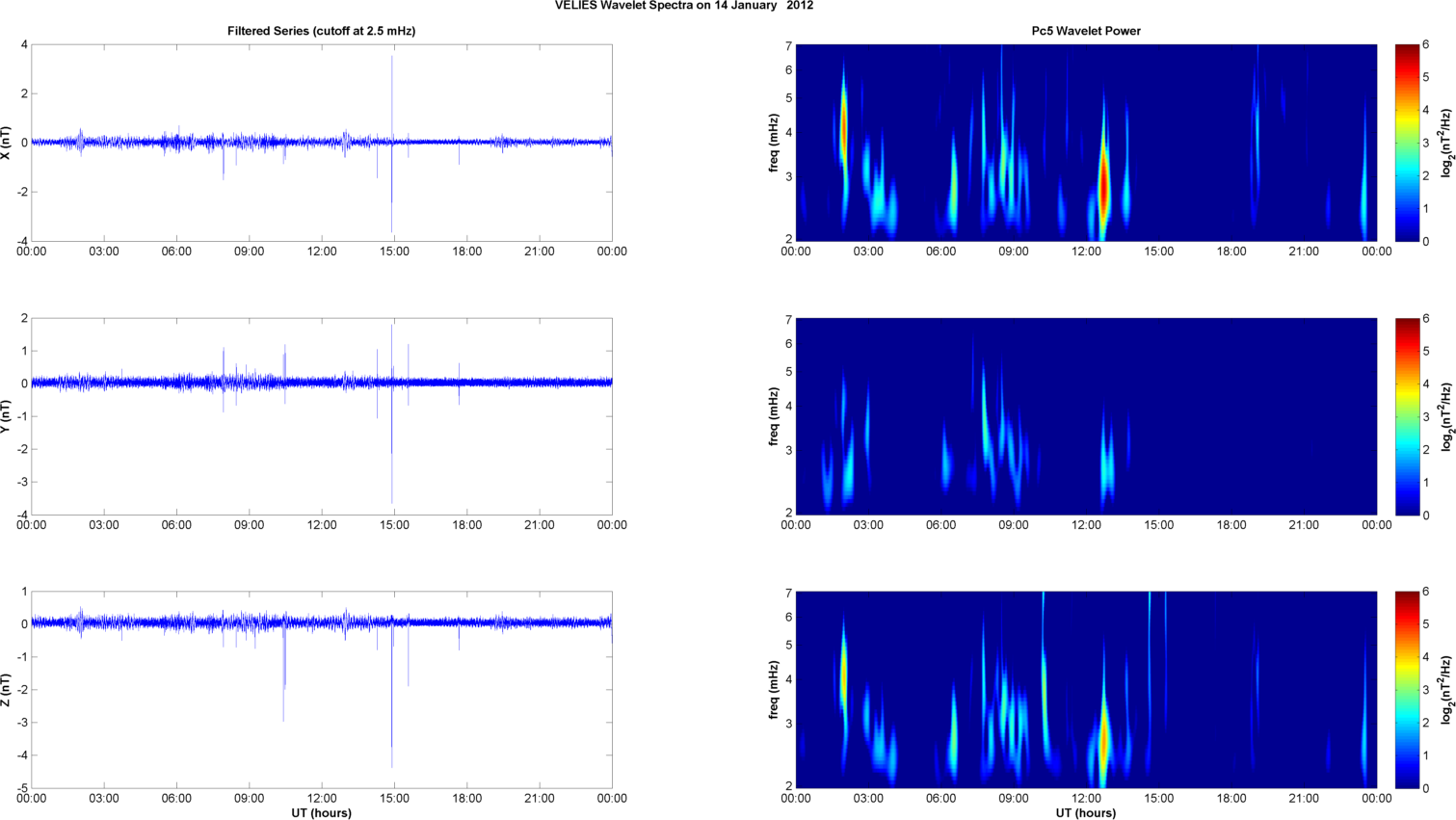Click the '-5' tick on Z (nT) axis
The width and height of the screenshot is (1456, 820).
coord(21,788)
